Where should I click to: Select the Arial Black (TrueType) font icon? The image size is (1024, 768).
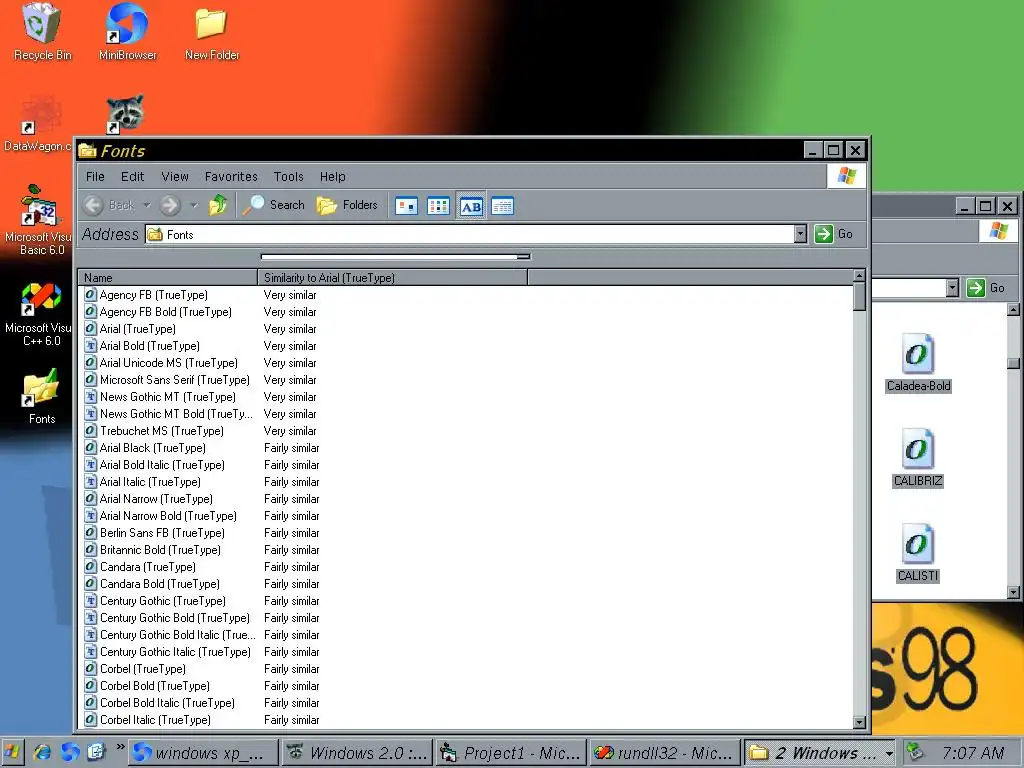91,447
